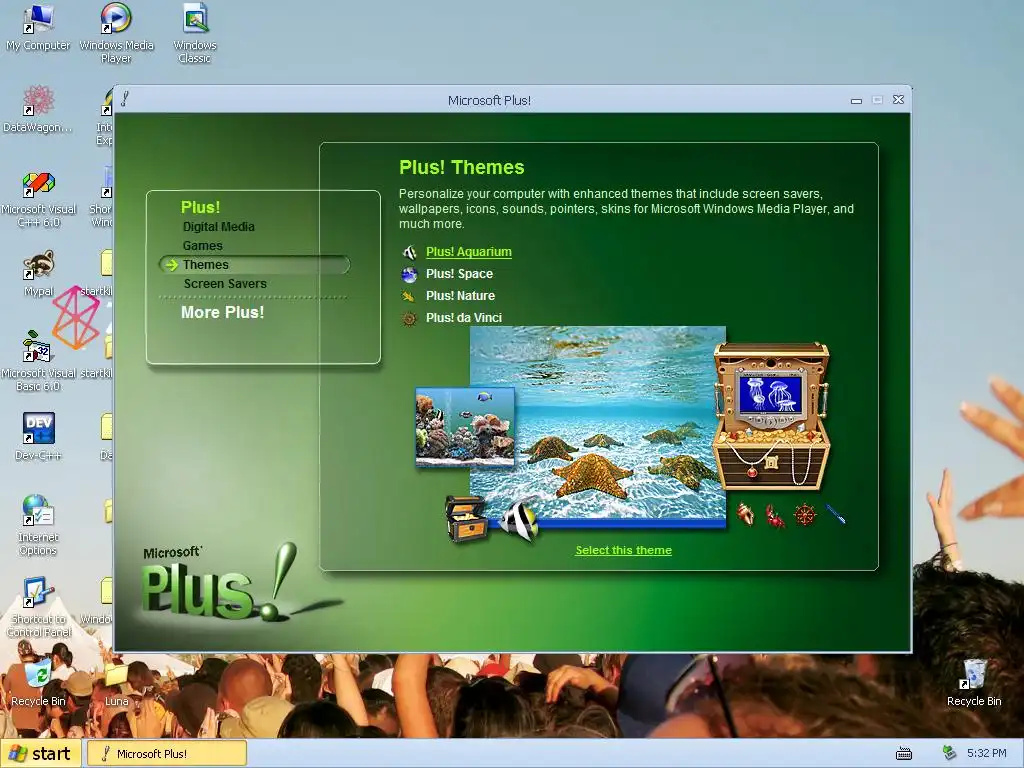The height and width of the screenshot is (768, 1024).
Task: Select Plus! Nature theme
Action: [x=460, y=296]
